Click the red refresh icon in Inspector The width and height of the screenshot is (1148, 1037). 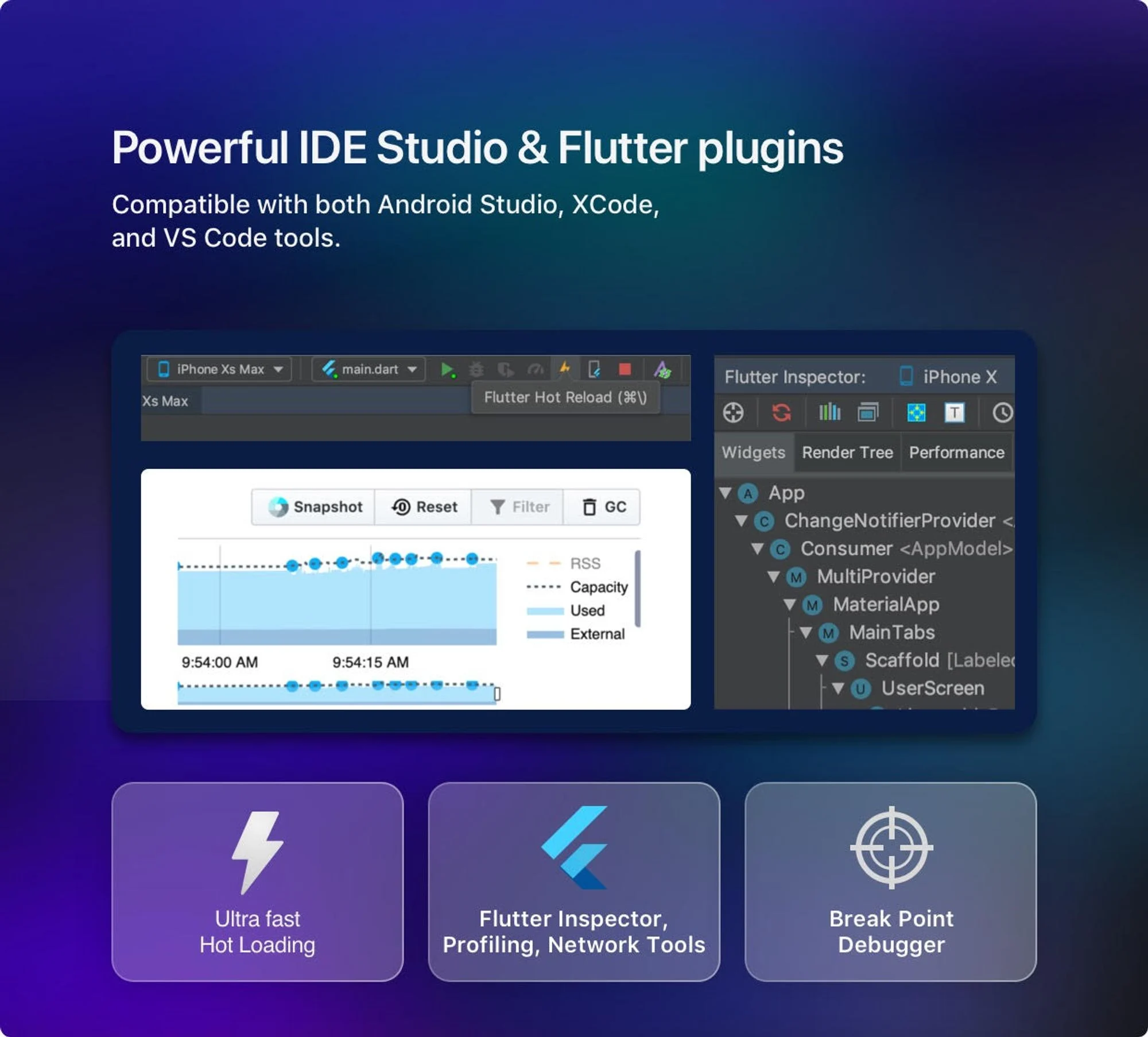[781, 412]
